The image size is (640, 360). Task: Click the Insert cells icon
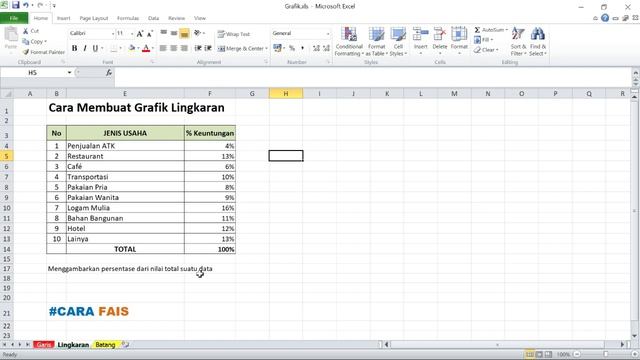[420, 34]
